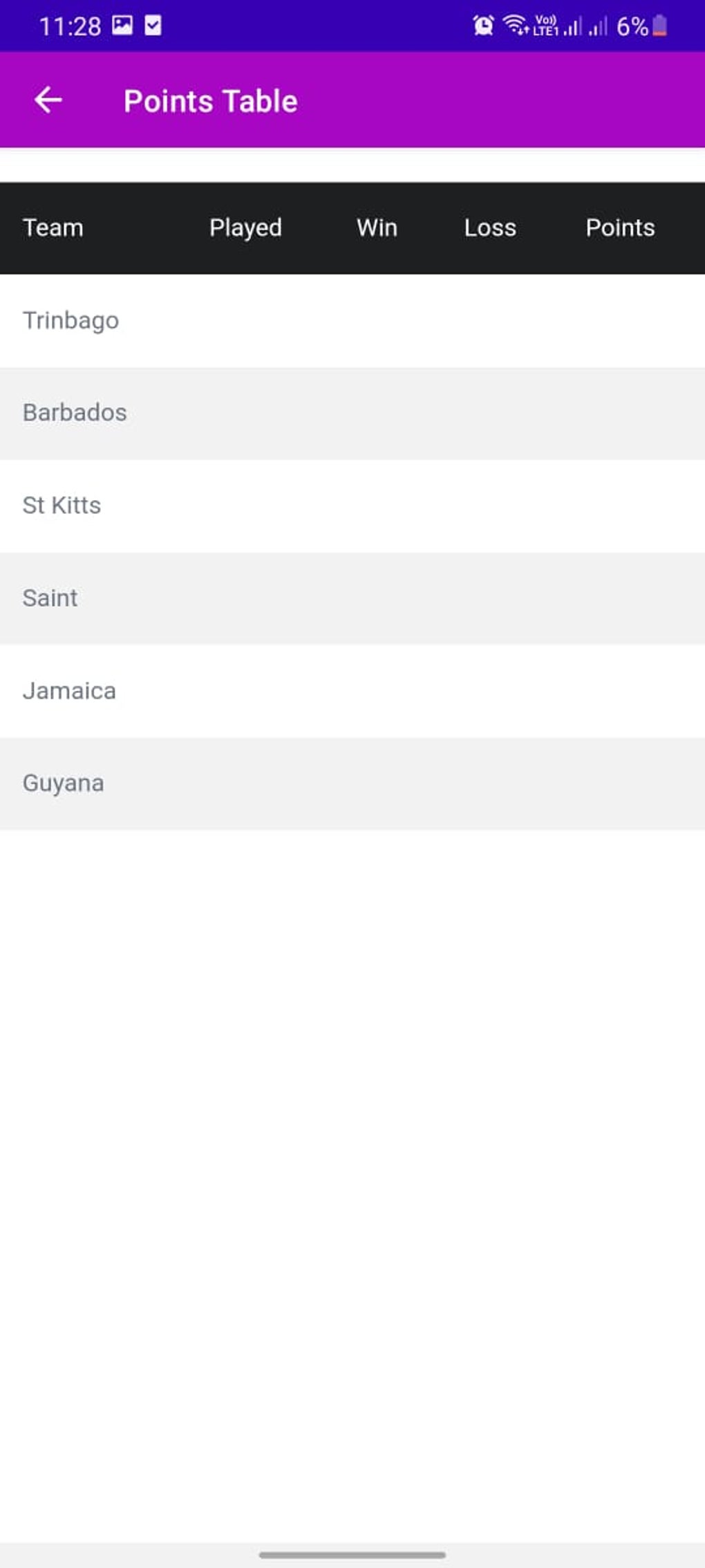Tap the alarm clock status icon
This screenshot has height=1568, width=705.
[x=483, y=26]
